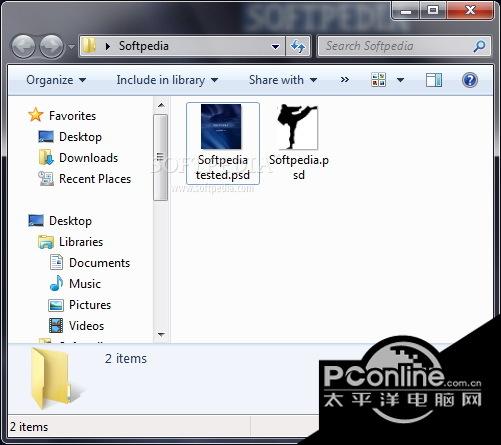This screenshot has width=501, height=445.
Task: Click the Pictures library icon
Action: pyautogui.click(x=56, y=305)
